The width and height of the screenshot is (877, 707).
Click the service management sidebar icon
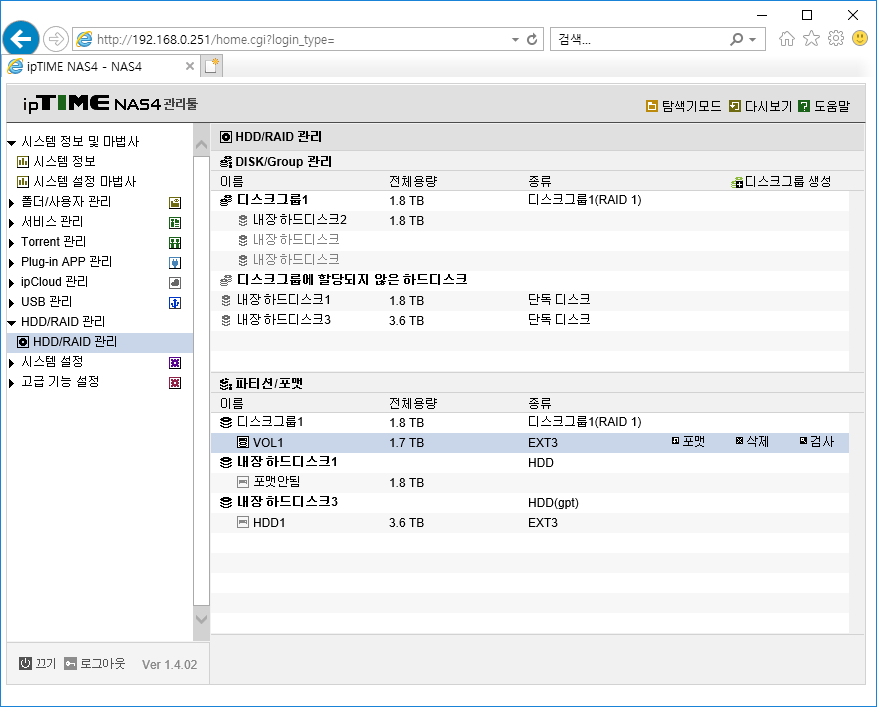coord(175,223)
